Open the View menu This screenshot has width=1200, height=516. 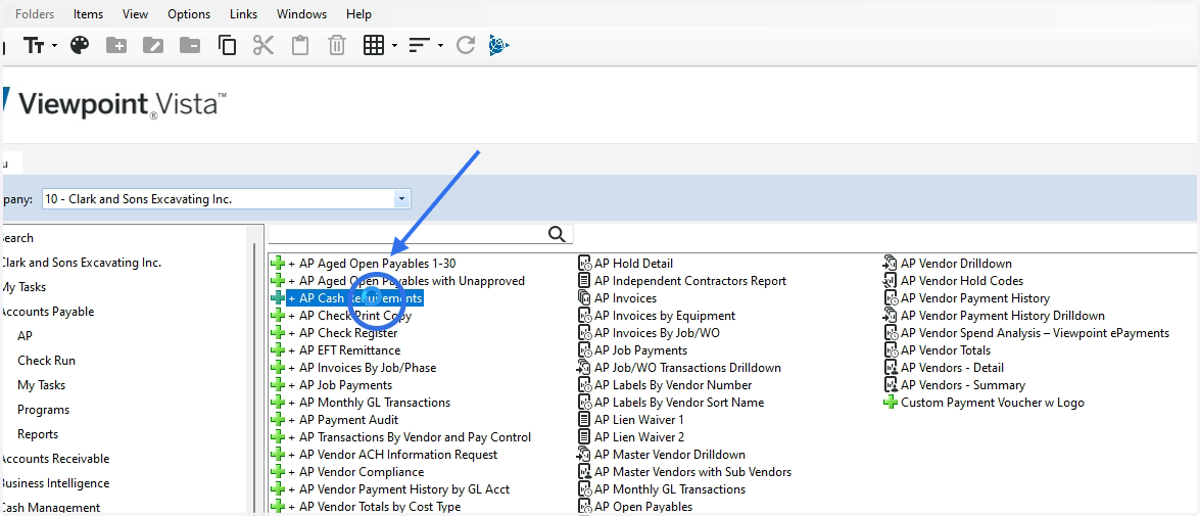[x=135, y=14]
